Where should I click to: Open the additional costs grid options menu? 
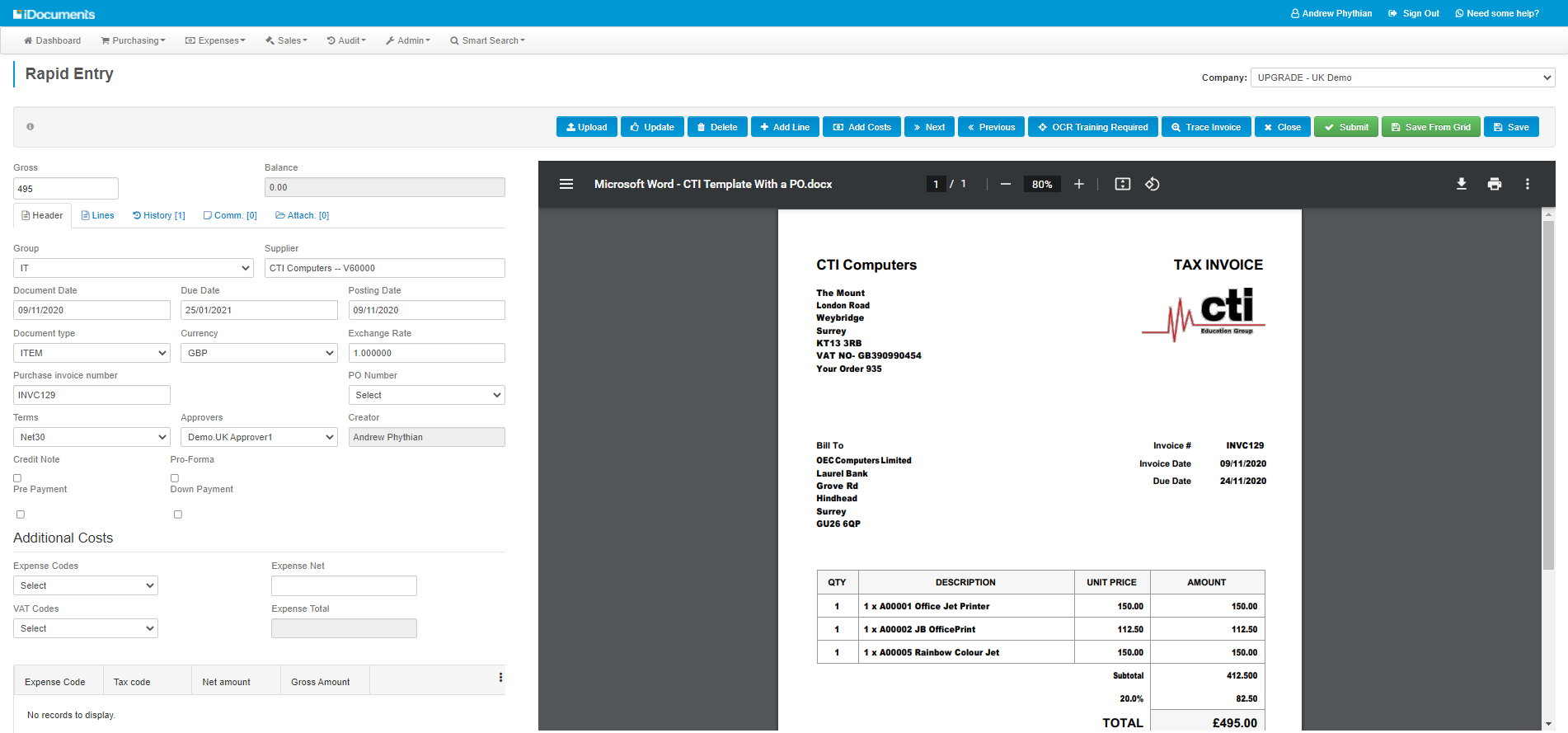click(500, 678)
